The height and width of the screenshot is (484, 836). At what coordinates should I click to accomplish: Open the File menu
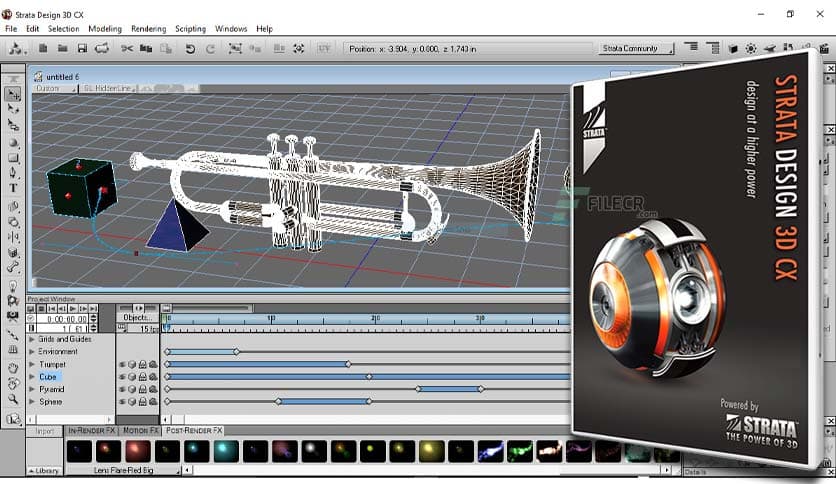point(11,29)
